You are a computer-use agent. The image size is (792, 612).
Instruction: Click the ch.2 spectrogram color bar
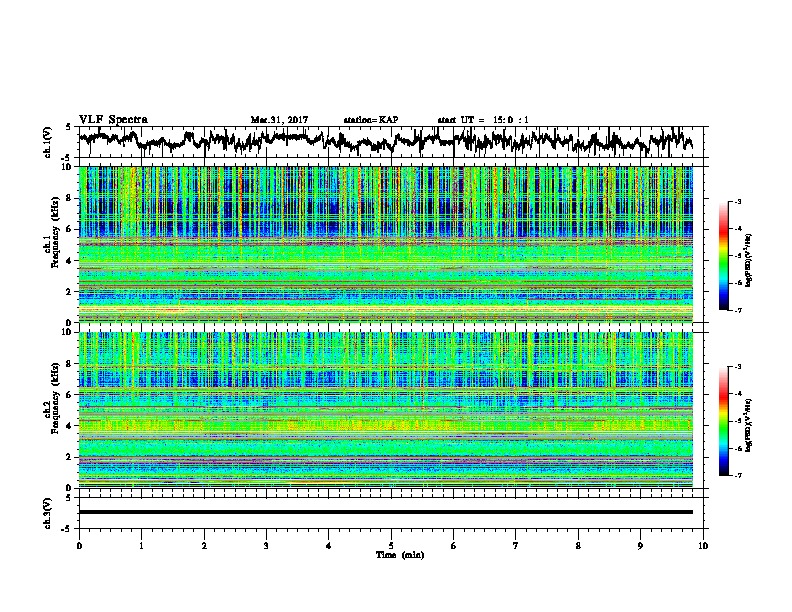pos(724,421)
